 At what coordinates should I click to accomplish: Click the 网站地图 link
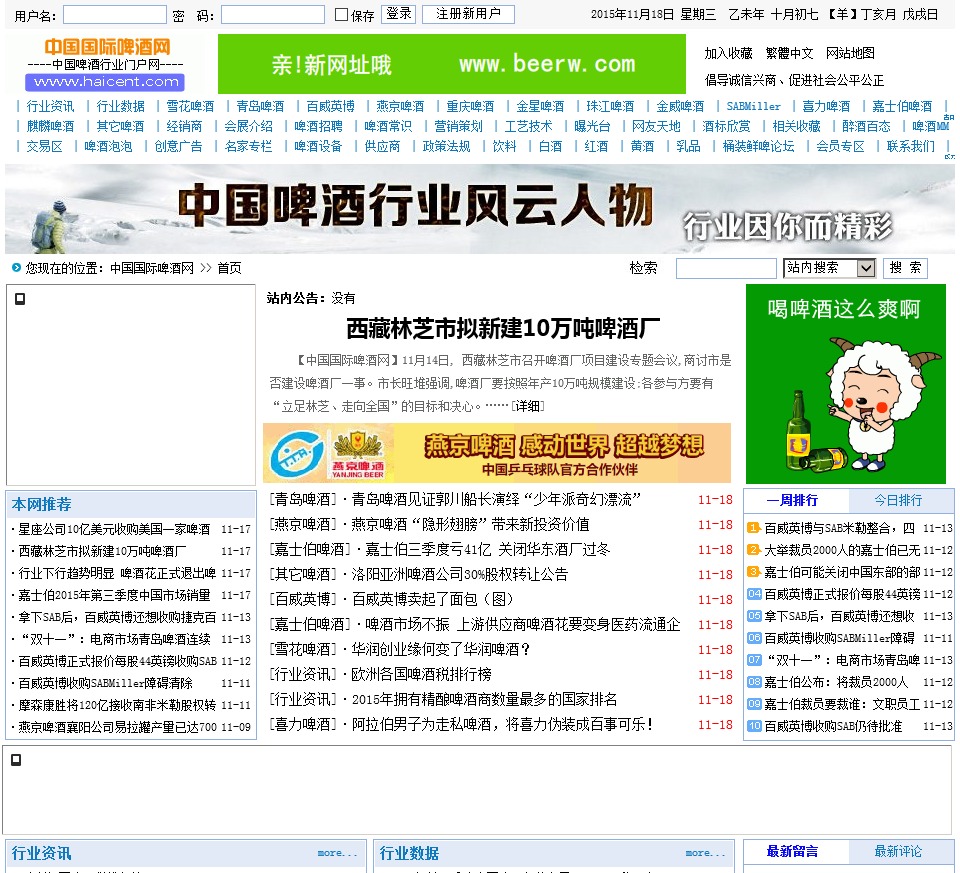[850, 53]
